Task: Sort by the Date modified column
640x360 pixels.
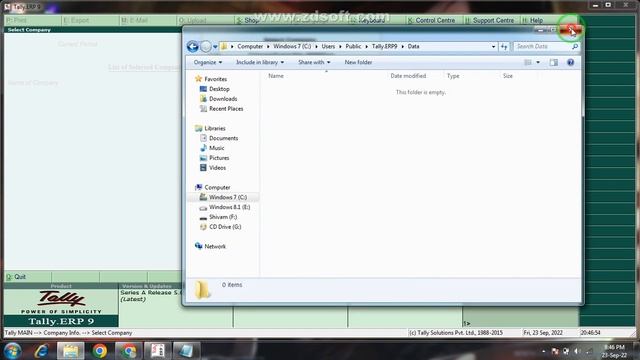Action: click(408, 76)
